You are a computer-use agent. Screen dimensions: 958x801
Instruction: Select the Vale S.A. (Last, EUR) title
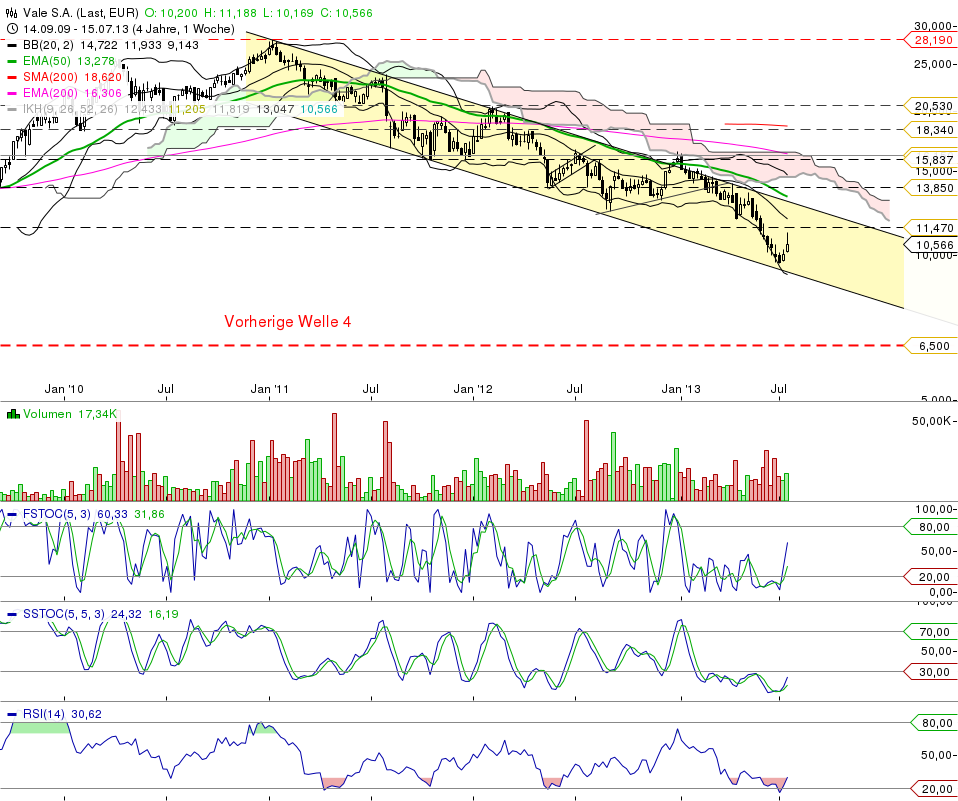(81, 13)
